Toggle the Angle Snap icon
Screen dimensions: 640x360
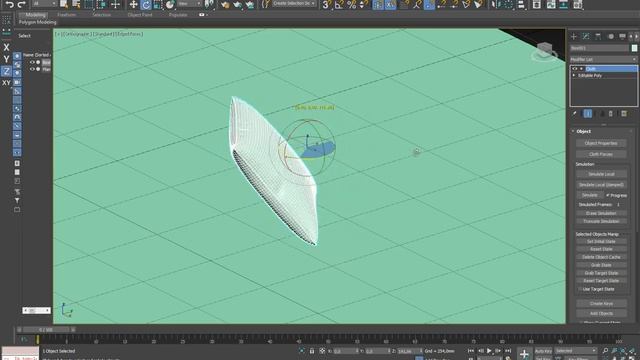click(x=339, y=4)
